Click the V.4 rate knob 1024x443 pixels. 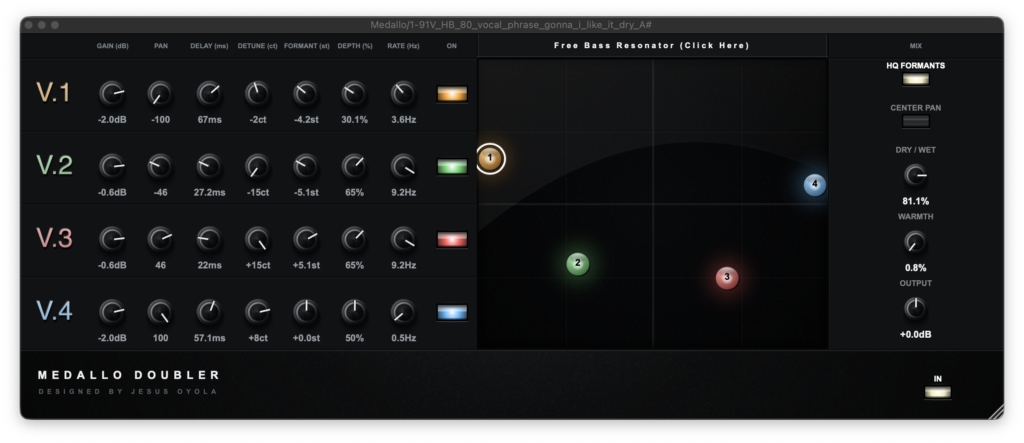pyautogui.click(x=403, y=312)
